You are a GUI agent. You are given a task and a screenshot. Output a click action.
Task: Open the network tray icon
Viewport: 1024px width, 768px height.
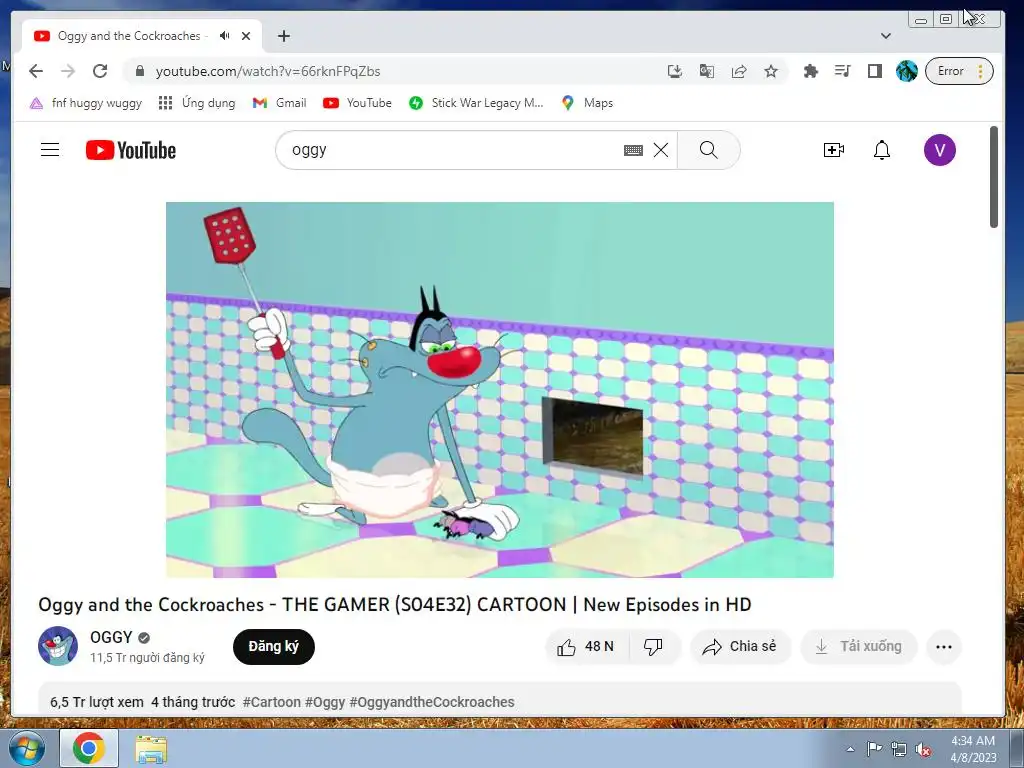tap(899, 749)
